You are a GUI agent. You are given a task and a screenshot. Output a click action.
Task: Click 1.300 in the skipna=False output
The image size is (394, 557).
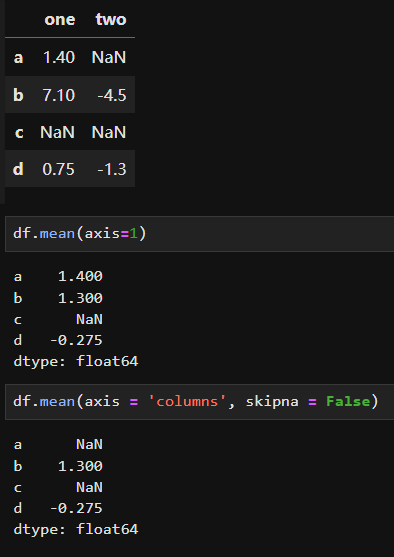point(80,466)
